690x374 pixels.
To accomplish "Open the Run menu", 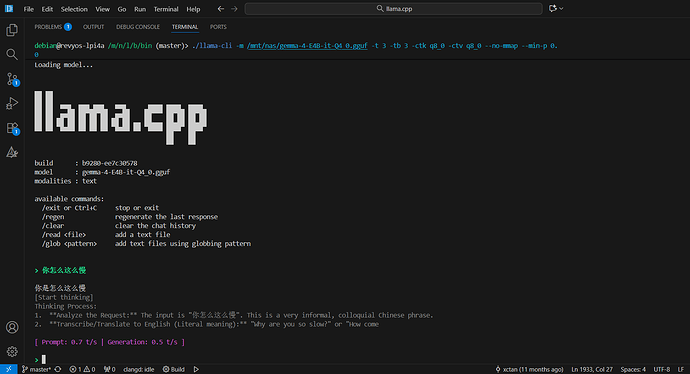I will [140, 9].
